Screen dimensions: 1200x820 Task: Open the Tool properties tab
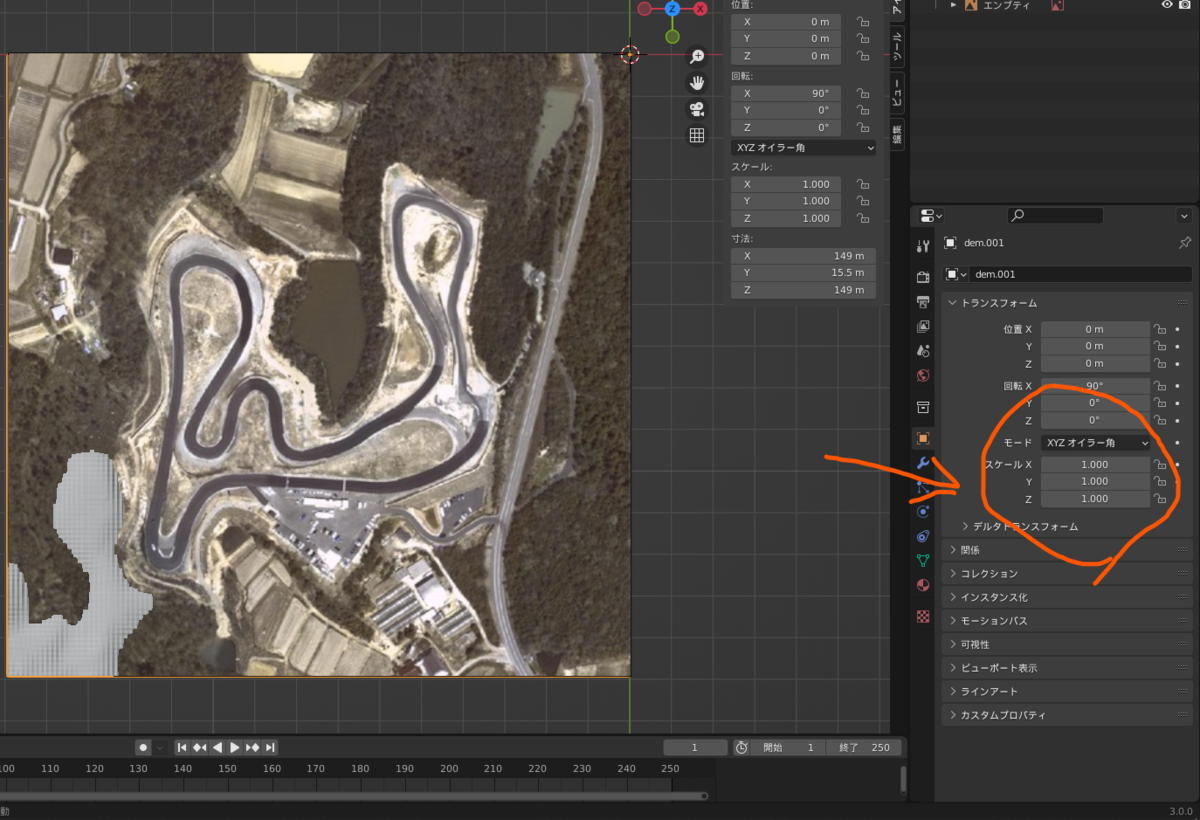[x=923, y=247]
